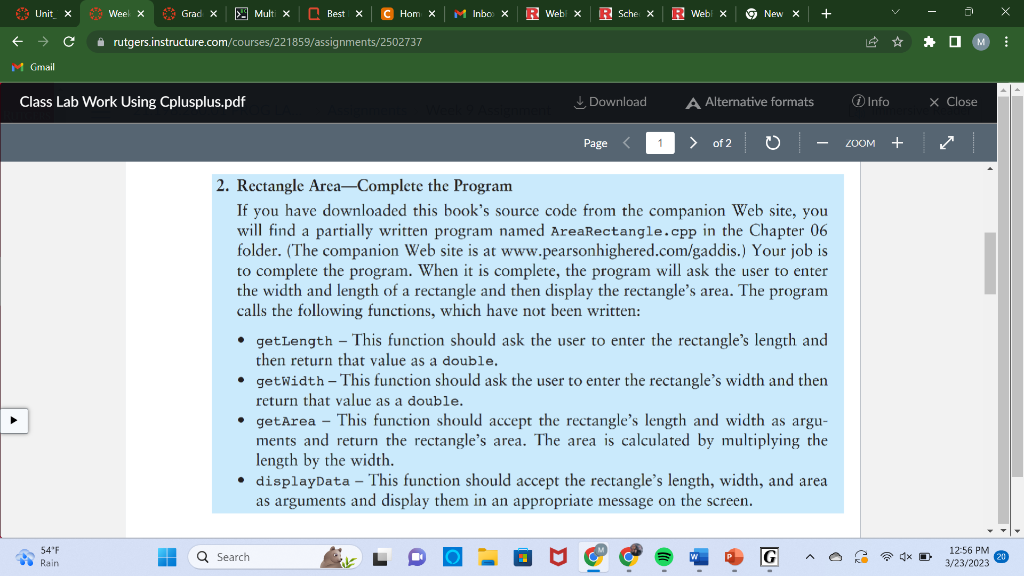Image resolution: width=1024 pixels, height=576 pixels.
Task: Close the PDF preview
Action: 953,102
